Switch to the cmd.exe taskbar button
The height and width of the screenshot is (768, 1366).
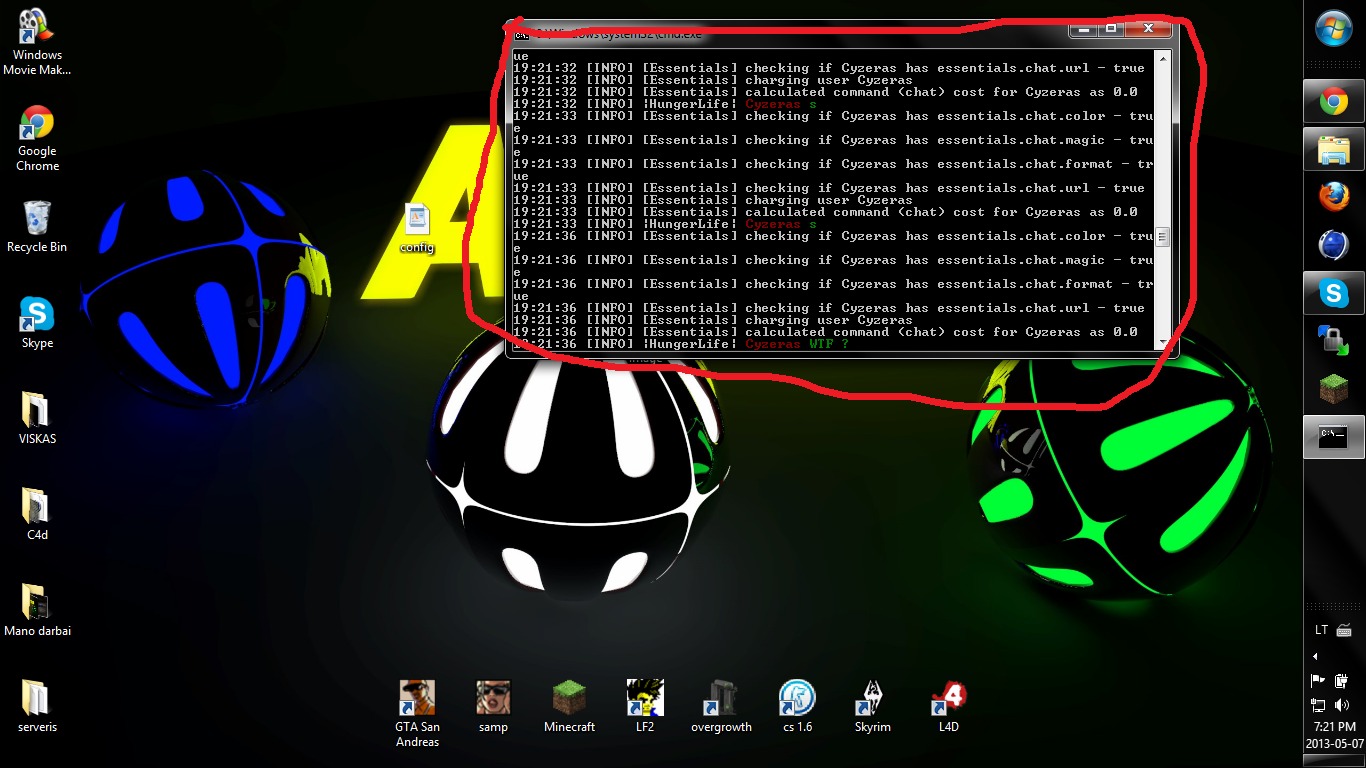[x=1333, y=437]
